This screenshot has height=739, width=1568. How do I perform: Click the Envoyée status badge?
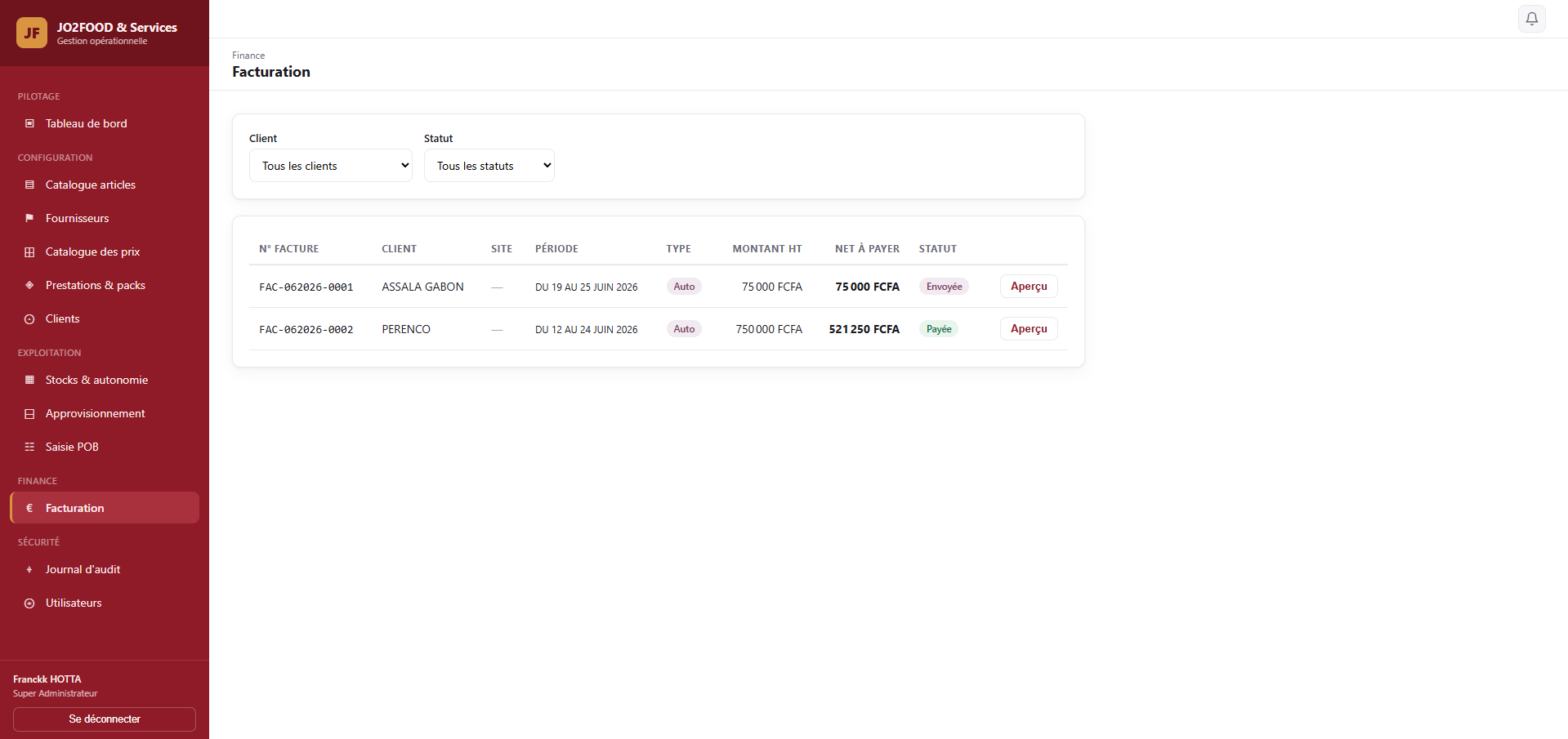[x=944, y=287]
